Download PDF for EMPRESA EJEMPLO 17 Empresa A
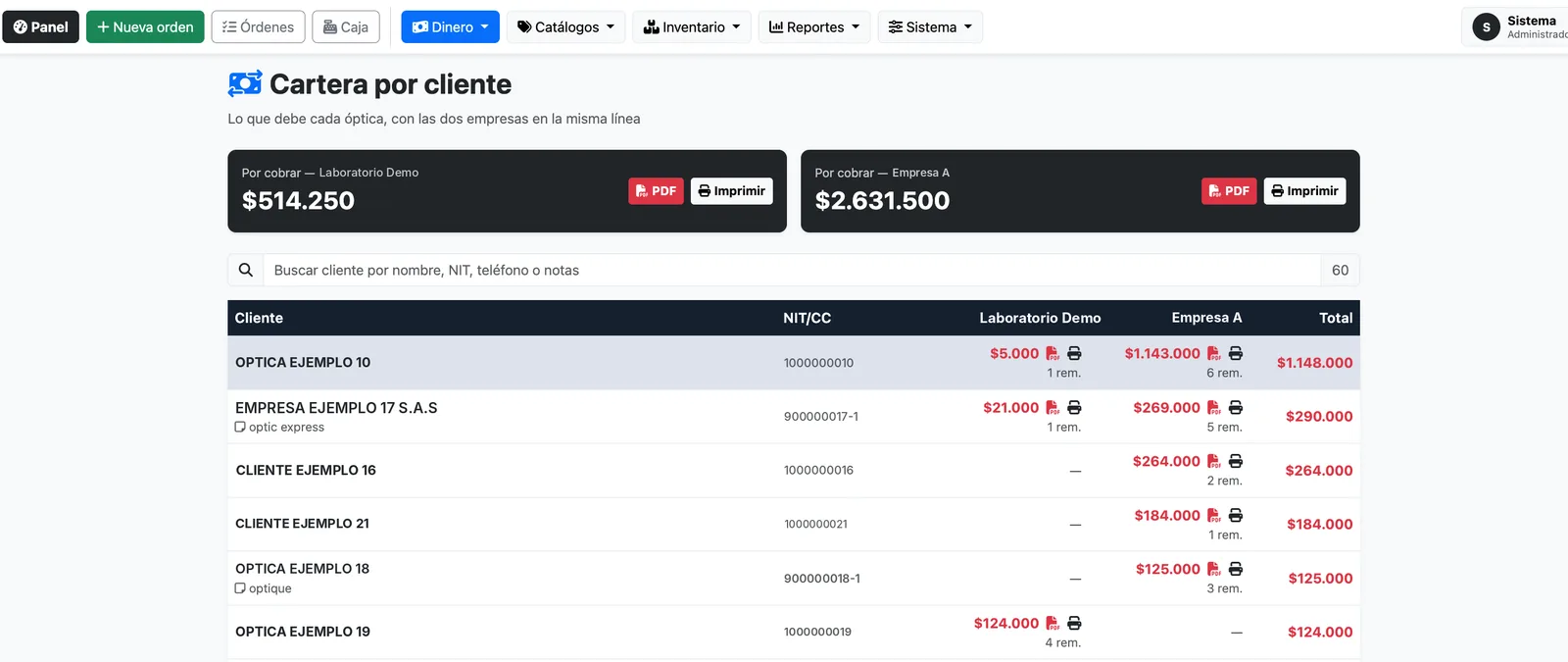This screenshot has height=662, width=1568. pyautogui.click(x=1214, y=407)
